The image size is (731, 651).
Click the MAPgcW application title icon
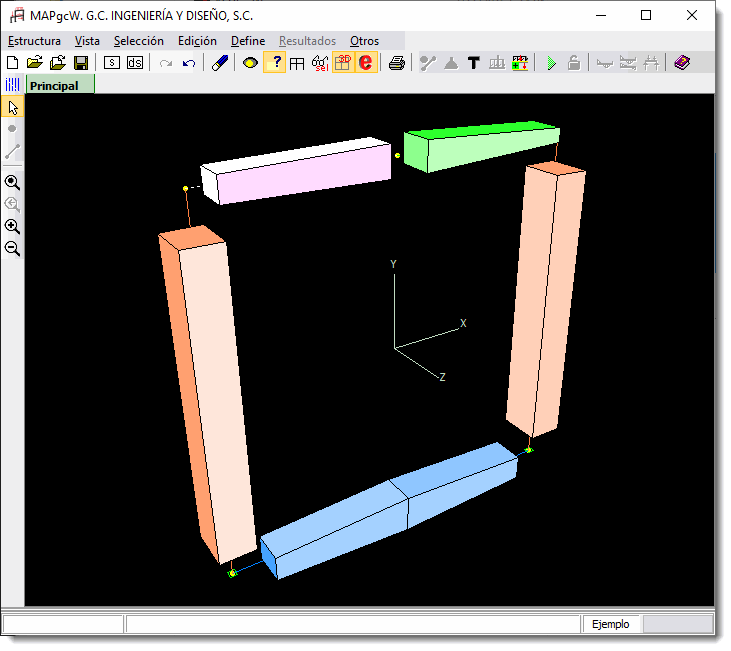(17, 15)
